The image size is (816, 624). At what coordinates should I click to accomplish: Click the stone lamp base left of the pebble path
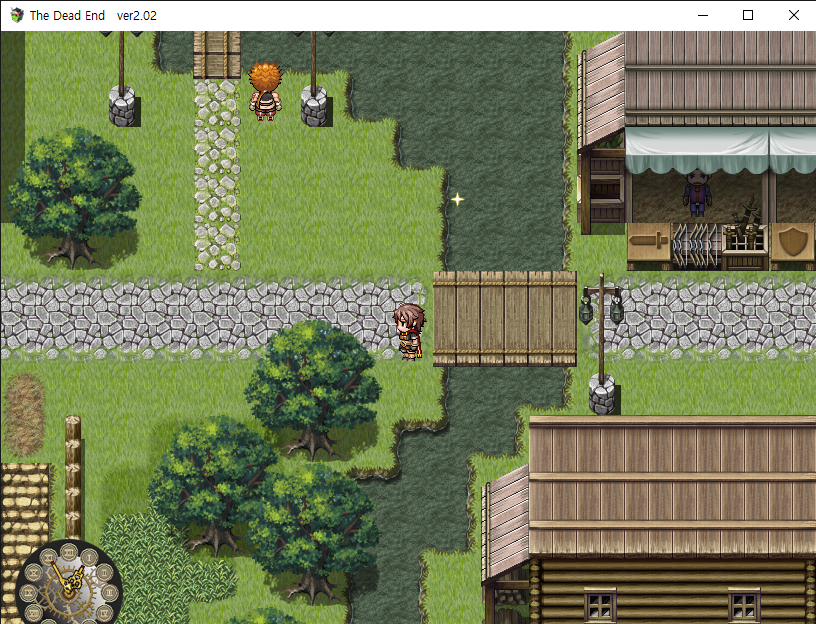[122, 107]
